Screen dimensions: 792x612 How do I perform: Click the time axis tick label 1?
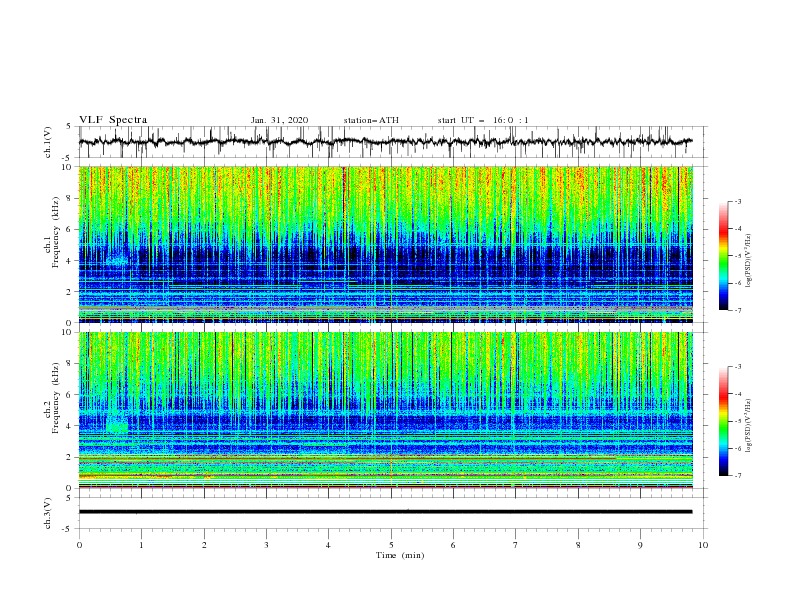[x=141, y=545]
